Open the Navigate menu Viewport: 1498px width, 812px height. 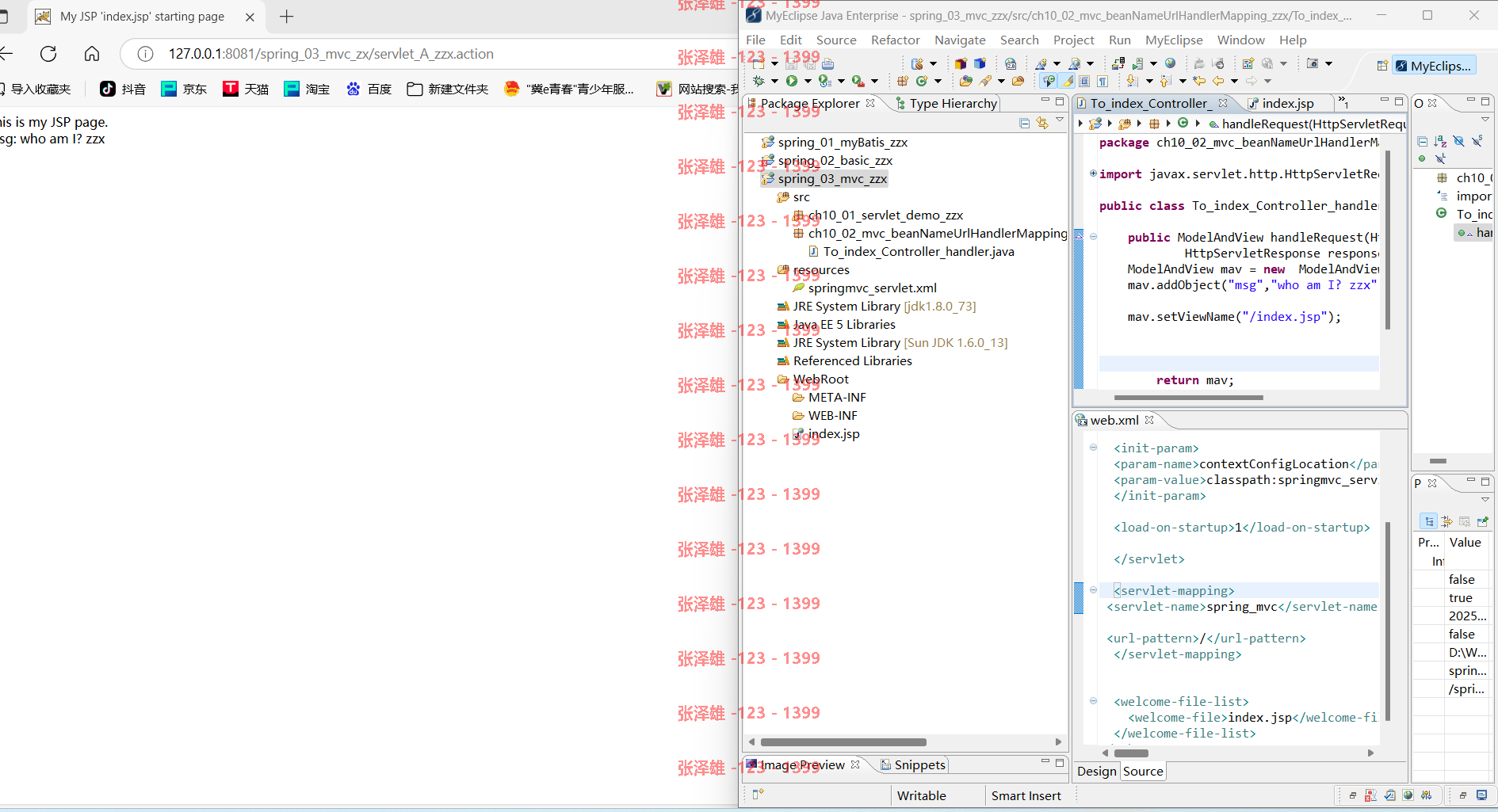click(960, 40)
